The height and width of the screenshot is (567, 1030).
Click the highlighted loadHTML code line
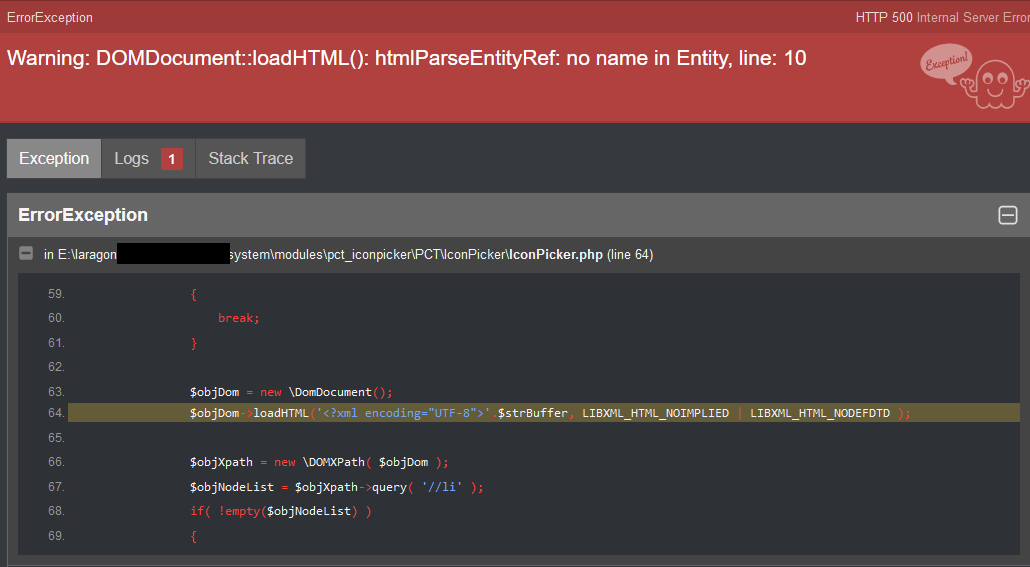(x=550, y=413)
